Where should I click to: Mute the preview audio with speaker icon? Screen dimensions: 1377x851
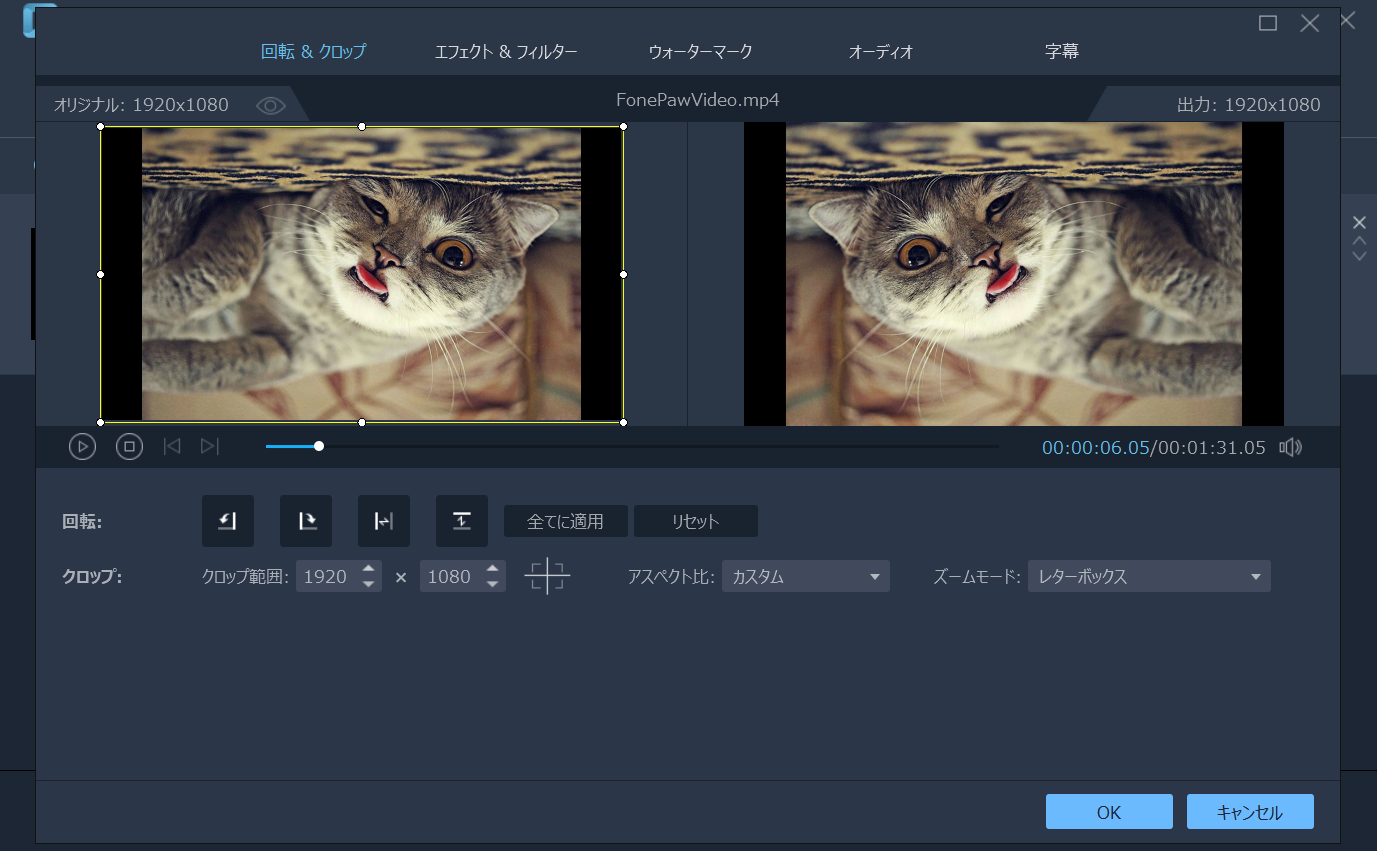pos(1290,447)
